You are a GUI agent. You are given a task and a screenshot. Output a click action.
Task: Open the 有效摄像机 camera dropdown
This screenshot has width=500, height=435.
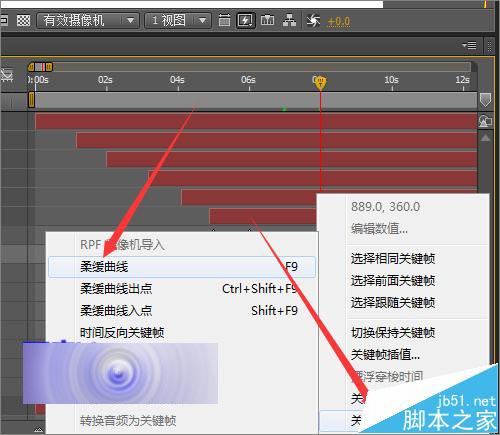point(87,21)
